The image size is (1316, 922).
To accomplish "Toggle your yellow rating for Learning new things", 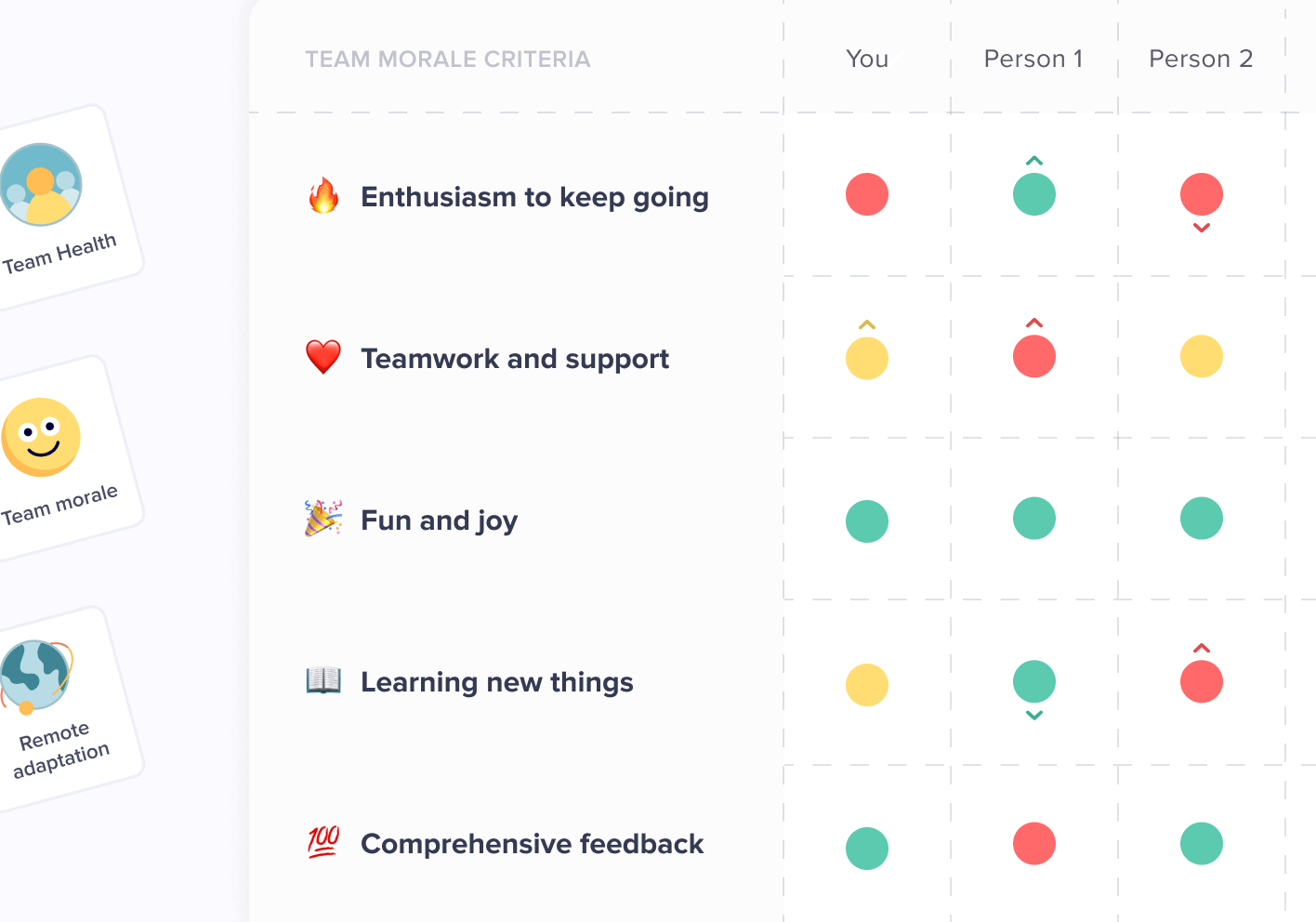I will (x=866, y=685).
